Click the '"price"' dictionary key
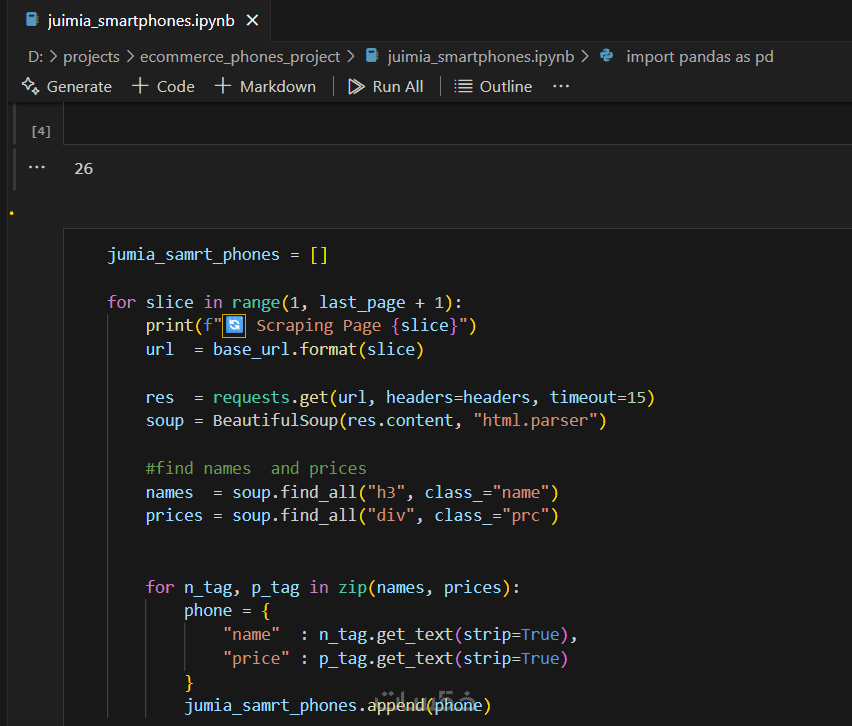 click(256, 659)
